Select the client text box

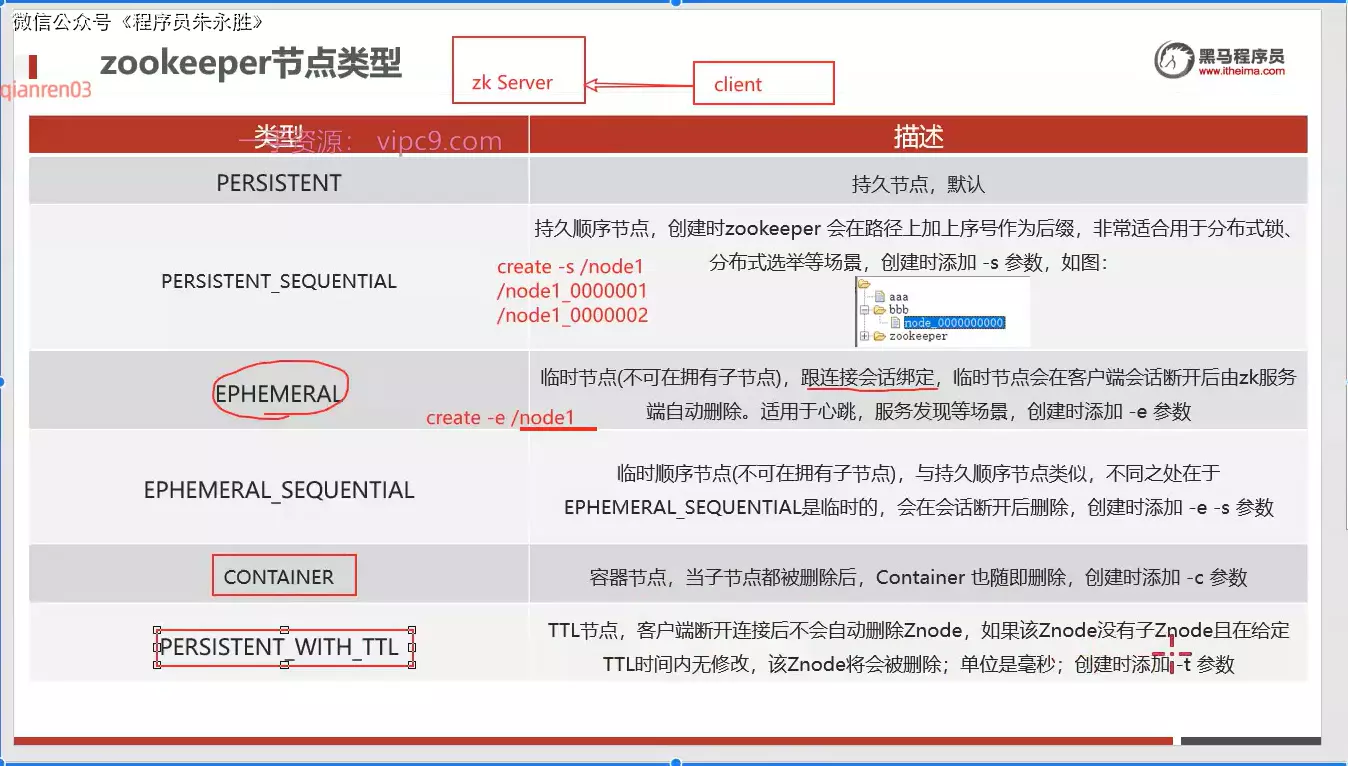tap(763, 84)
